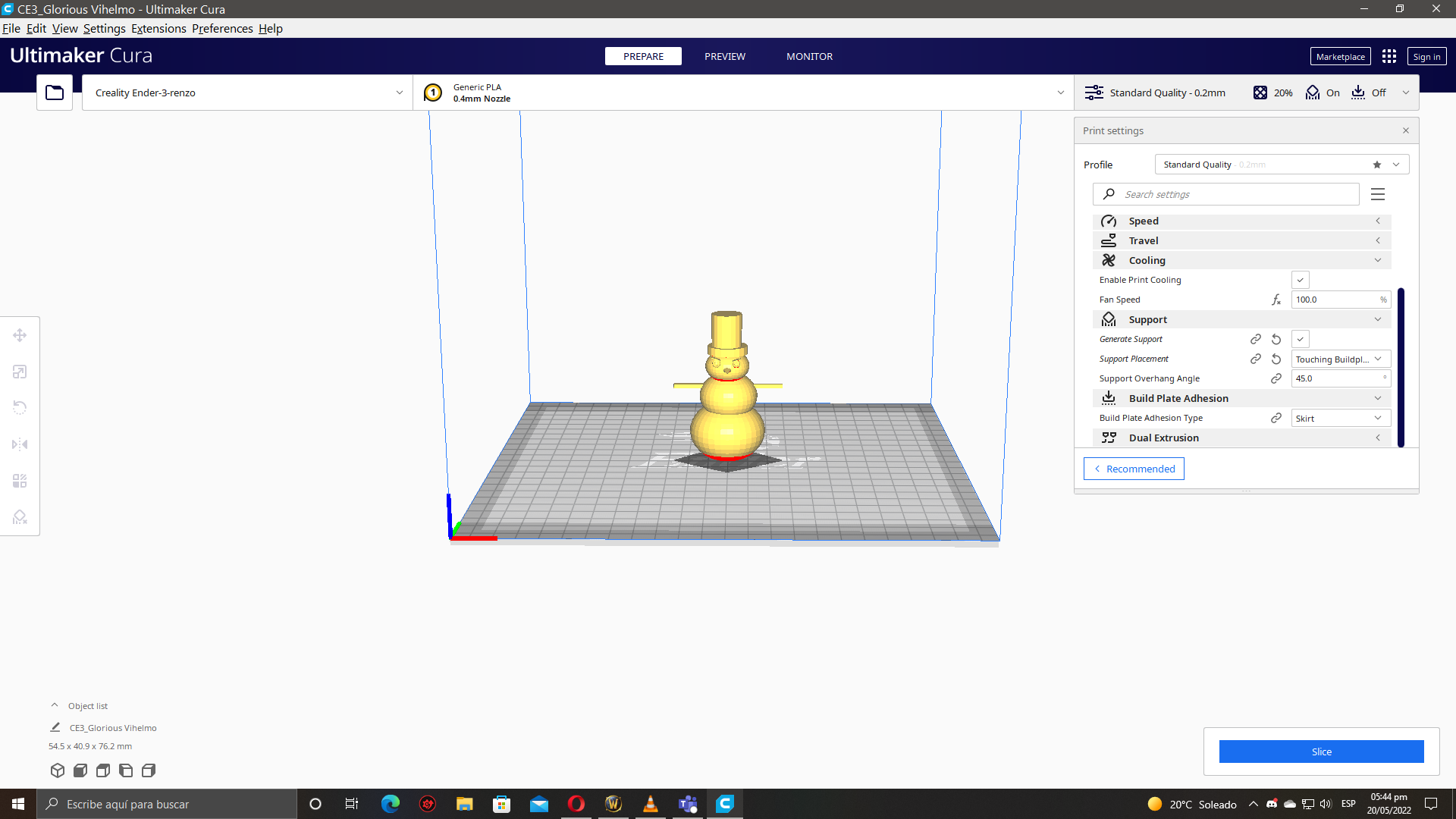Click the fx icon next to Fan Speed

click(x=1276, y=300)
